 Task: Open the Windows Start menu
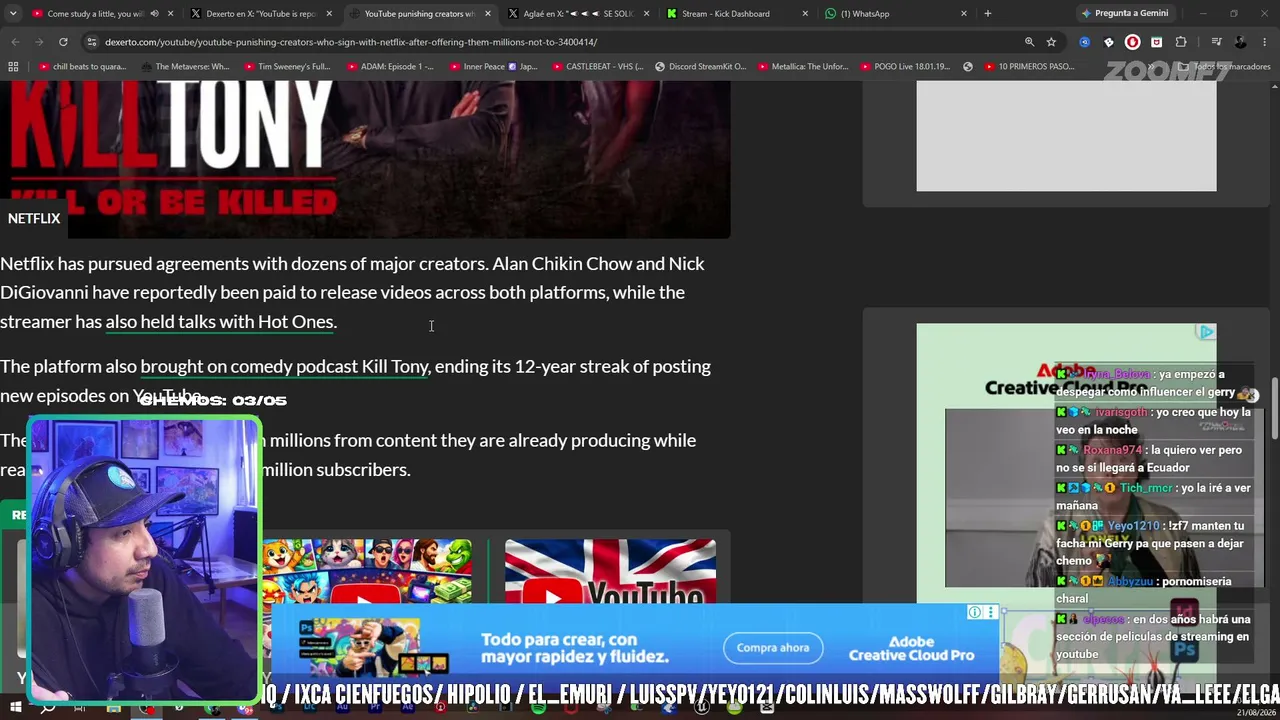pyautogui.click(x=14, y=708)
